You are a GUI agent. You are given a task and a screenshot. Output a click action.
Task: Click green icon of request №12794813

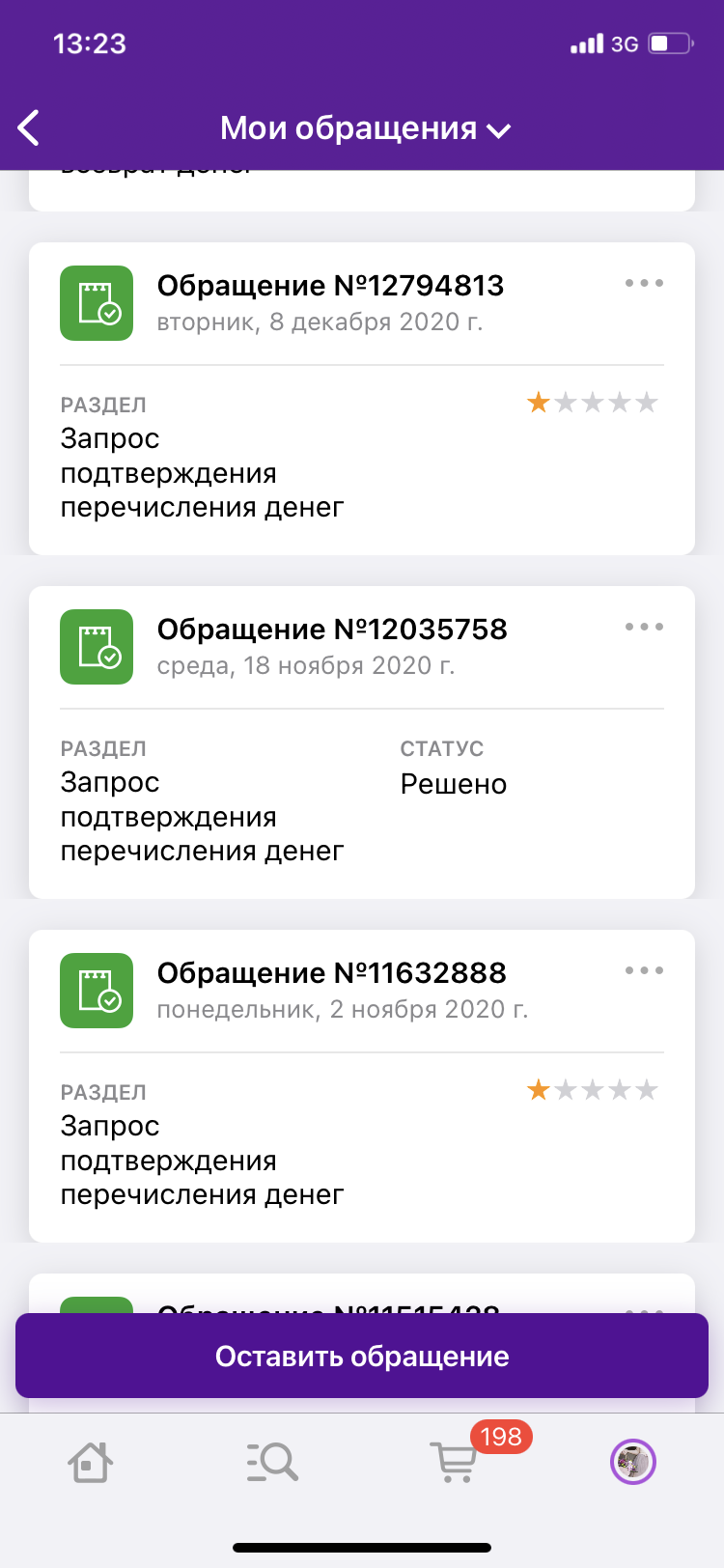tap(97, 303)
